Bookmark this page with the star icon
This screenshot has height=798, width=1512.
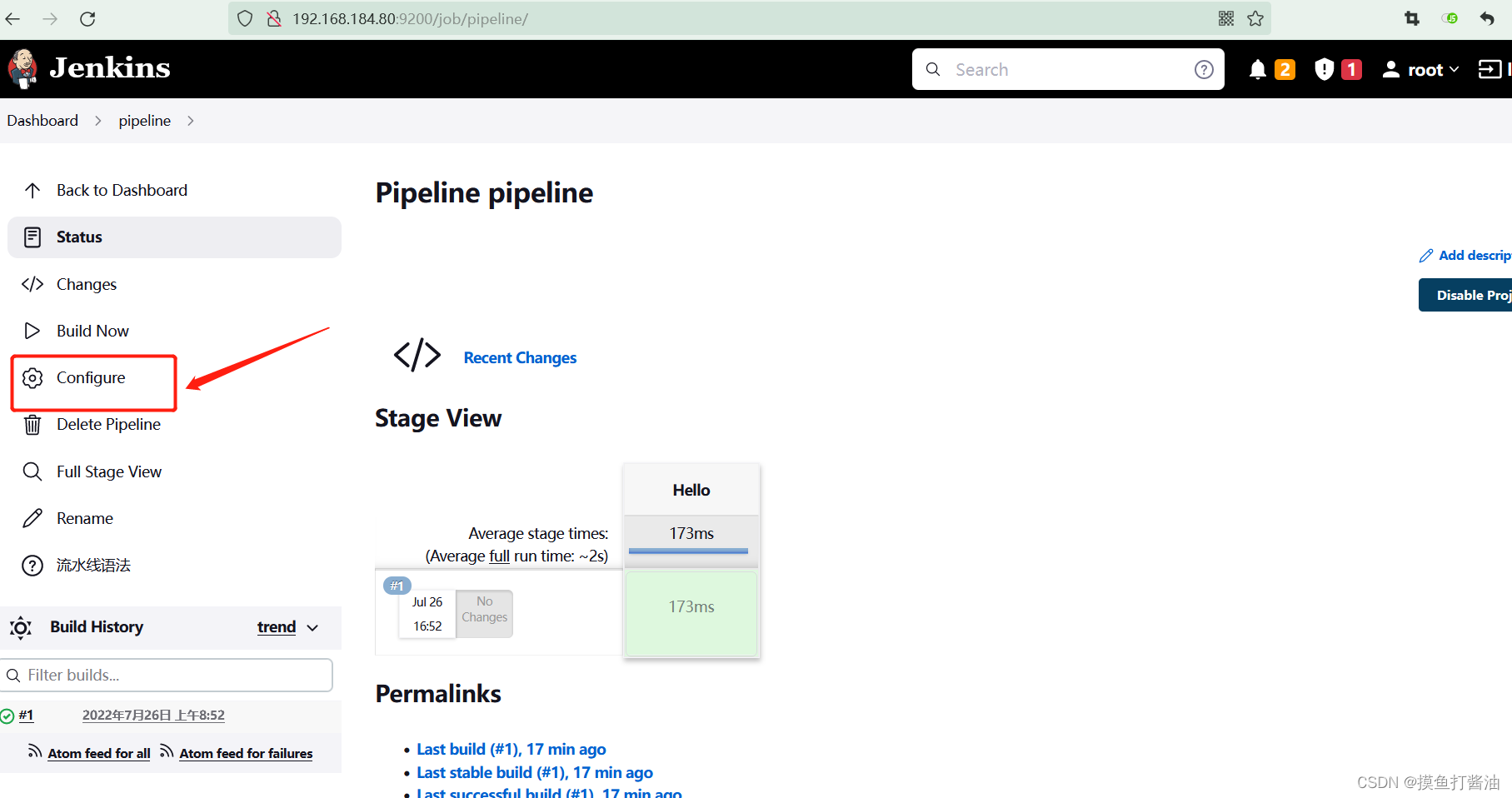click(x=1255, y=18)
